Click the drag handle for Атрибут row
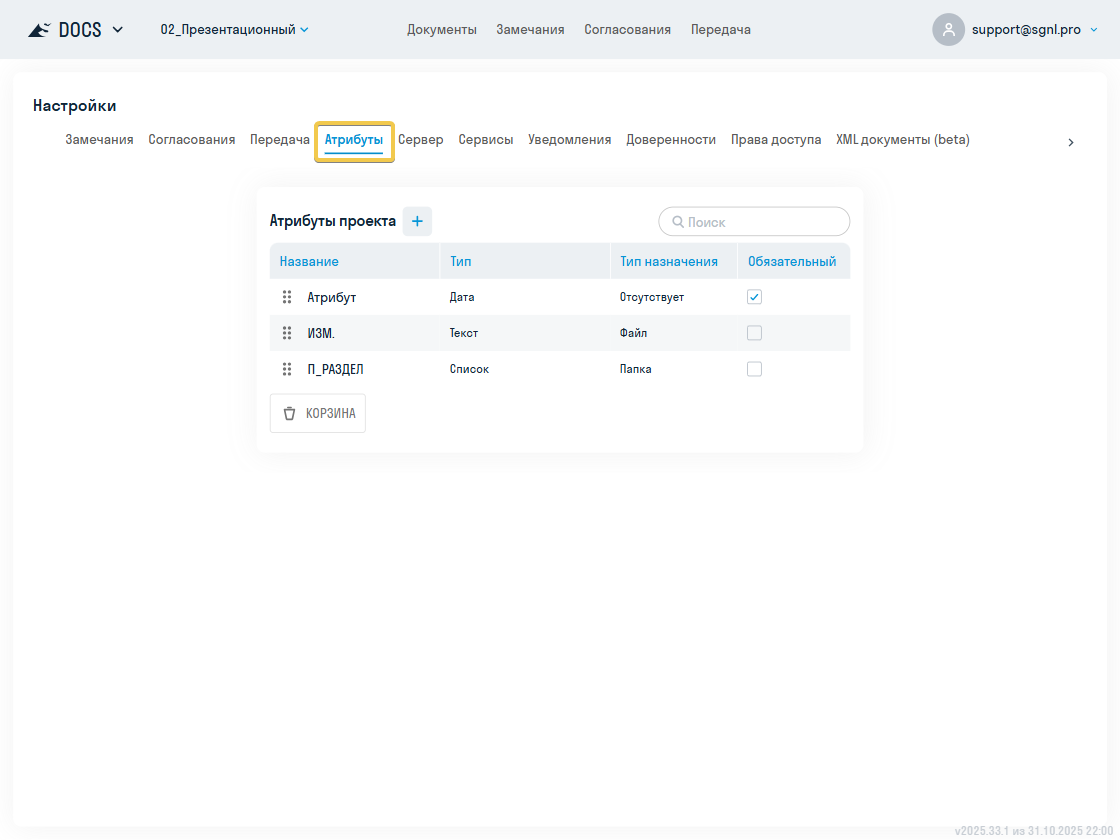 click(287, 297)
